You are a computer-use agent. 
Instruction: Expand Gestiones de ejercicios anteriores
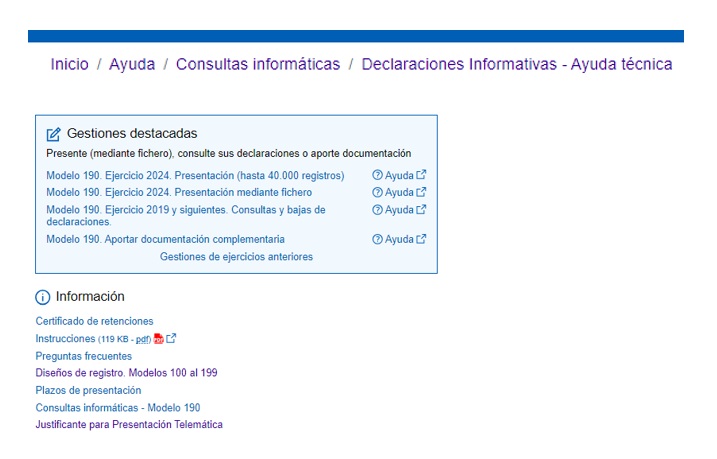click(x=236, y=257)
